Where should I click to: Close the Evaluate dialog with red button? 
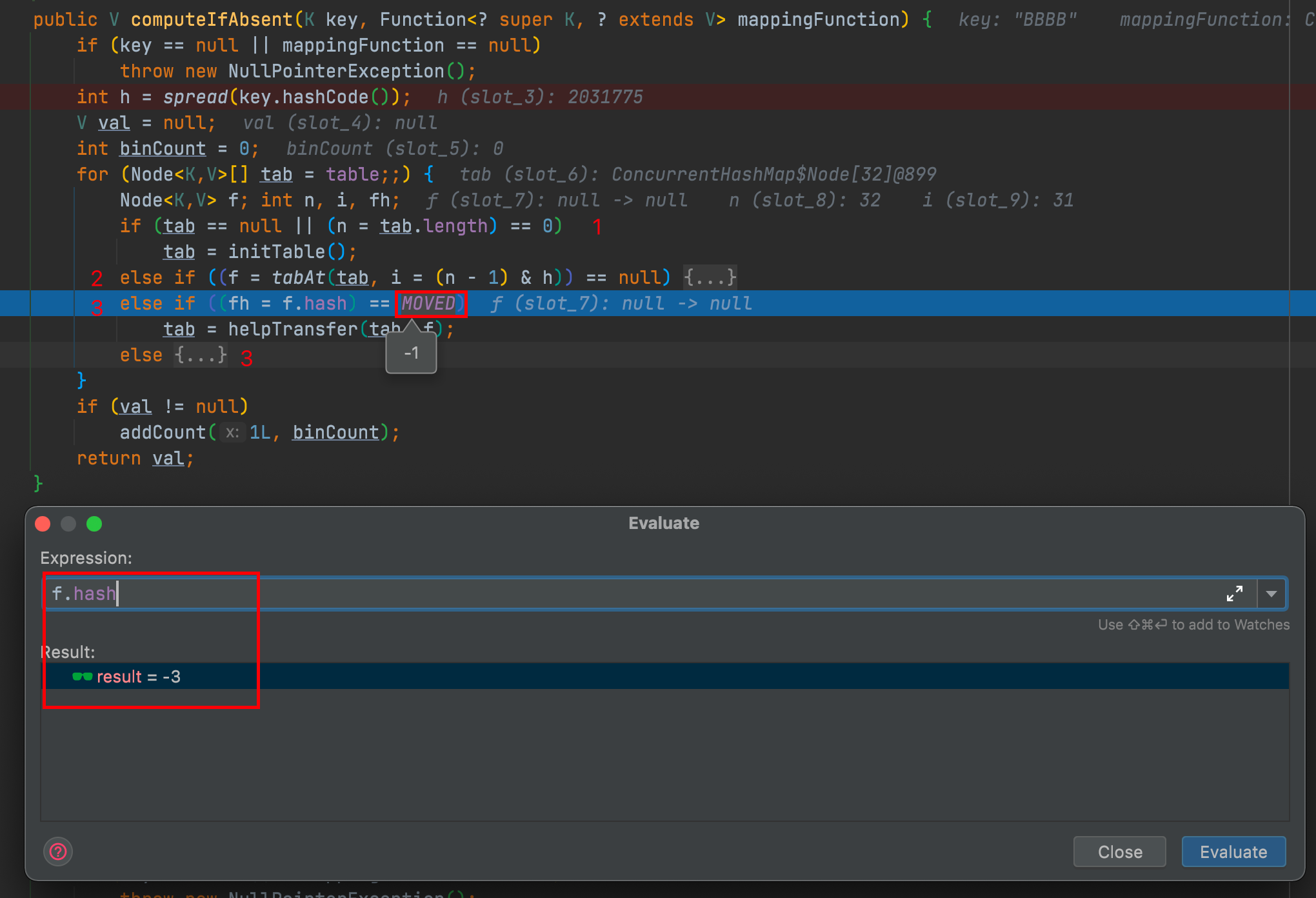tap(43, 524)
